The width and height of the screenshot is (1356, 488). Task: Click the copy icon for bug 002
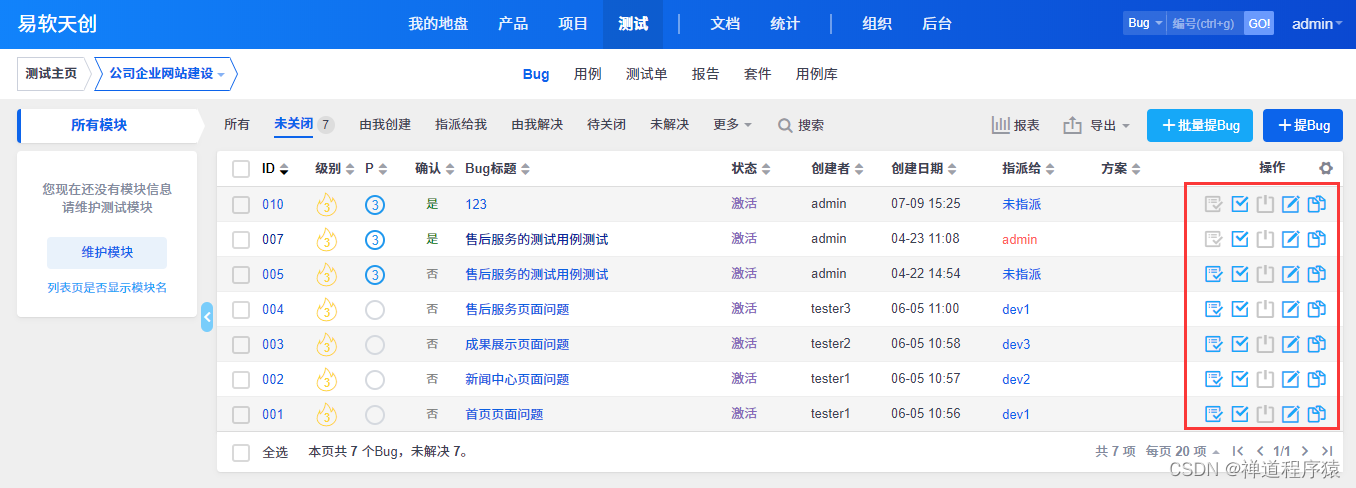[1317, 379]
